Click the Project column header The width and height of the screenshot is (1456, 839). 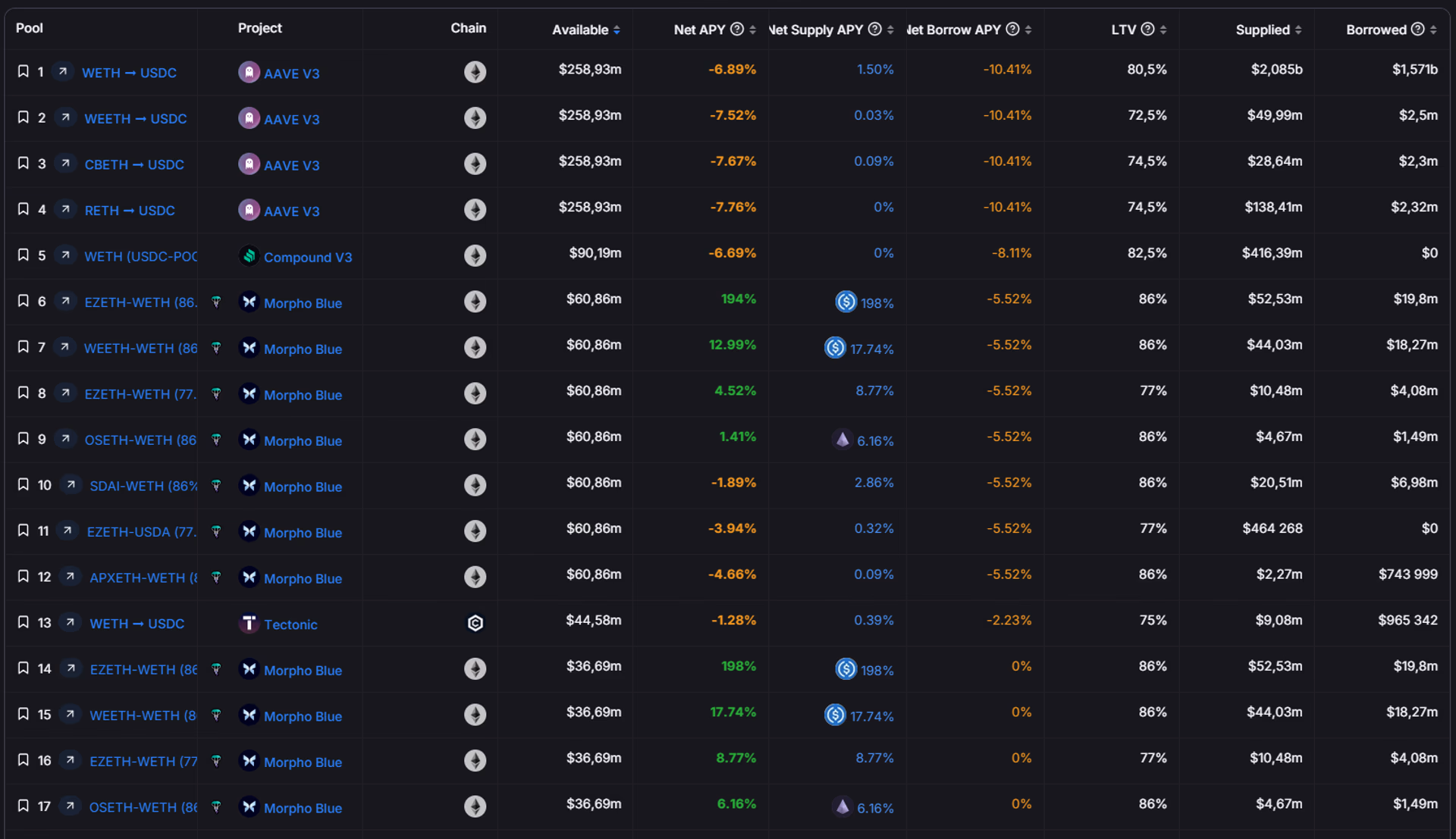[x=260, y=28]
